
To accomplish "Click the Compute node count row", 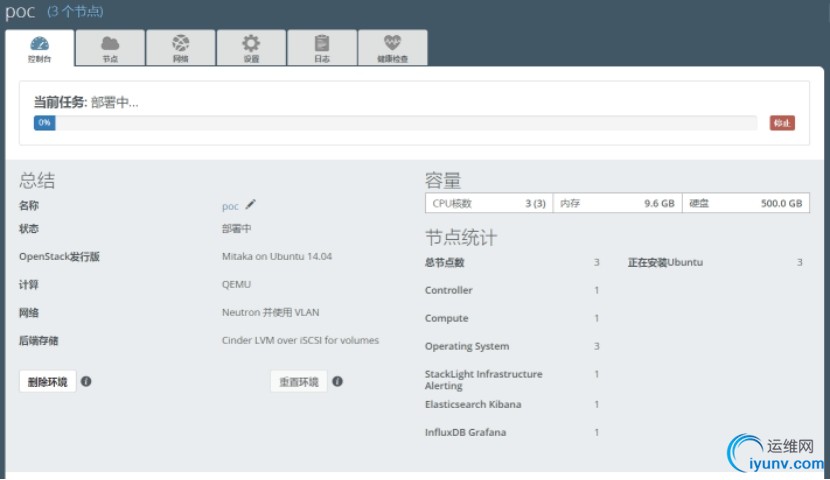I will click(512, 318).
